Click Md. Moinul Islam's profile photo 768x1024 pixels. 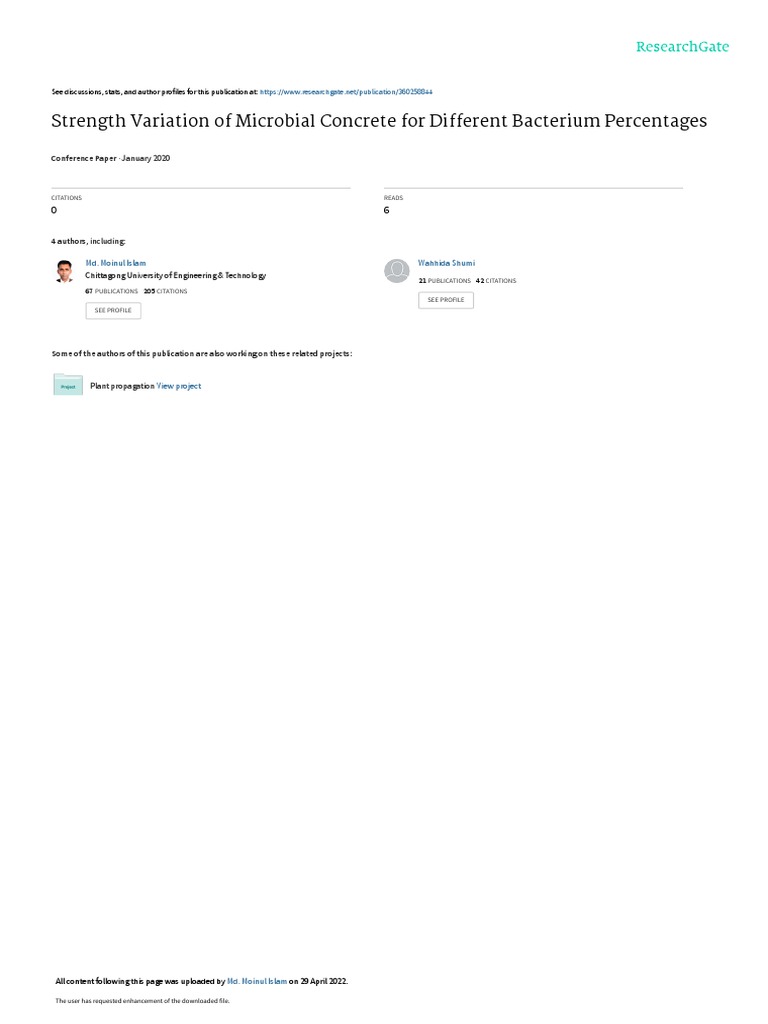(x=64, y=271)
